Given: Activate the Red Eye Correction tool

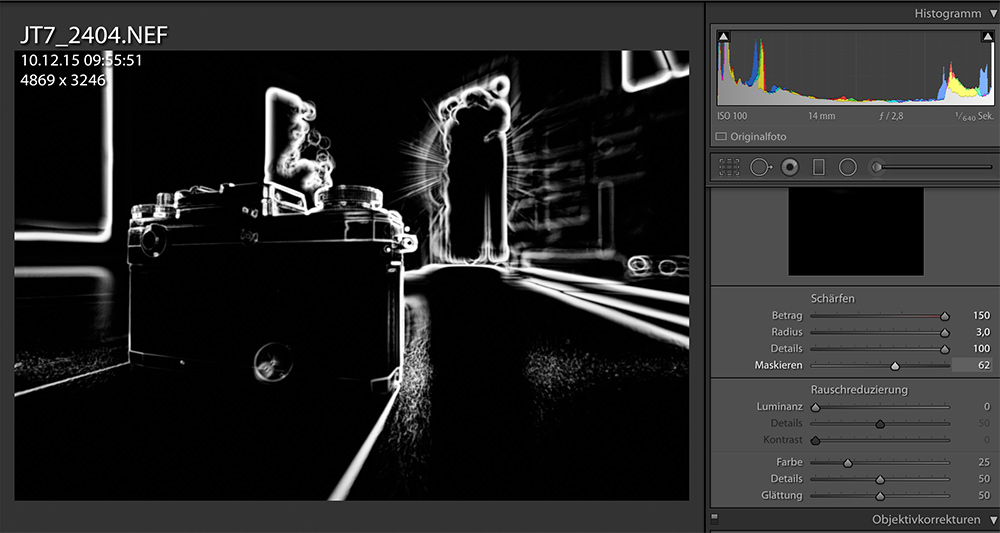Looking at the screenshot, I should [x=790, y=167].
